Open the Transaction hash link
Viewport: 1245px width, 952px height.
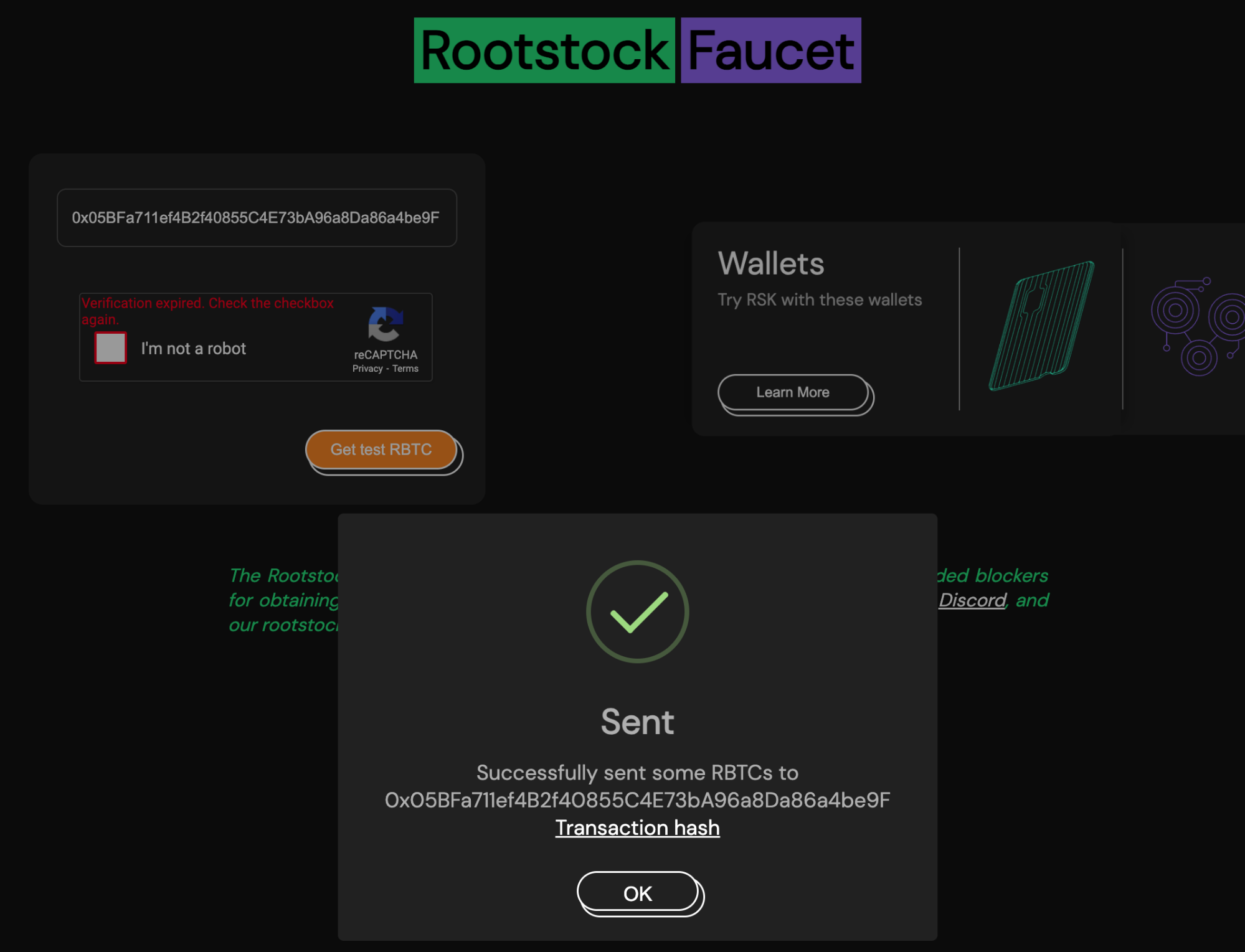637,827
